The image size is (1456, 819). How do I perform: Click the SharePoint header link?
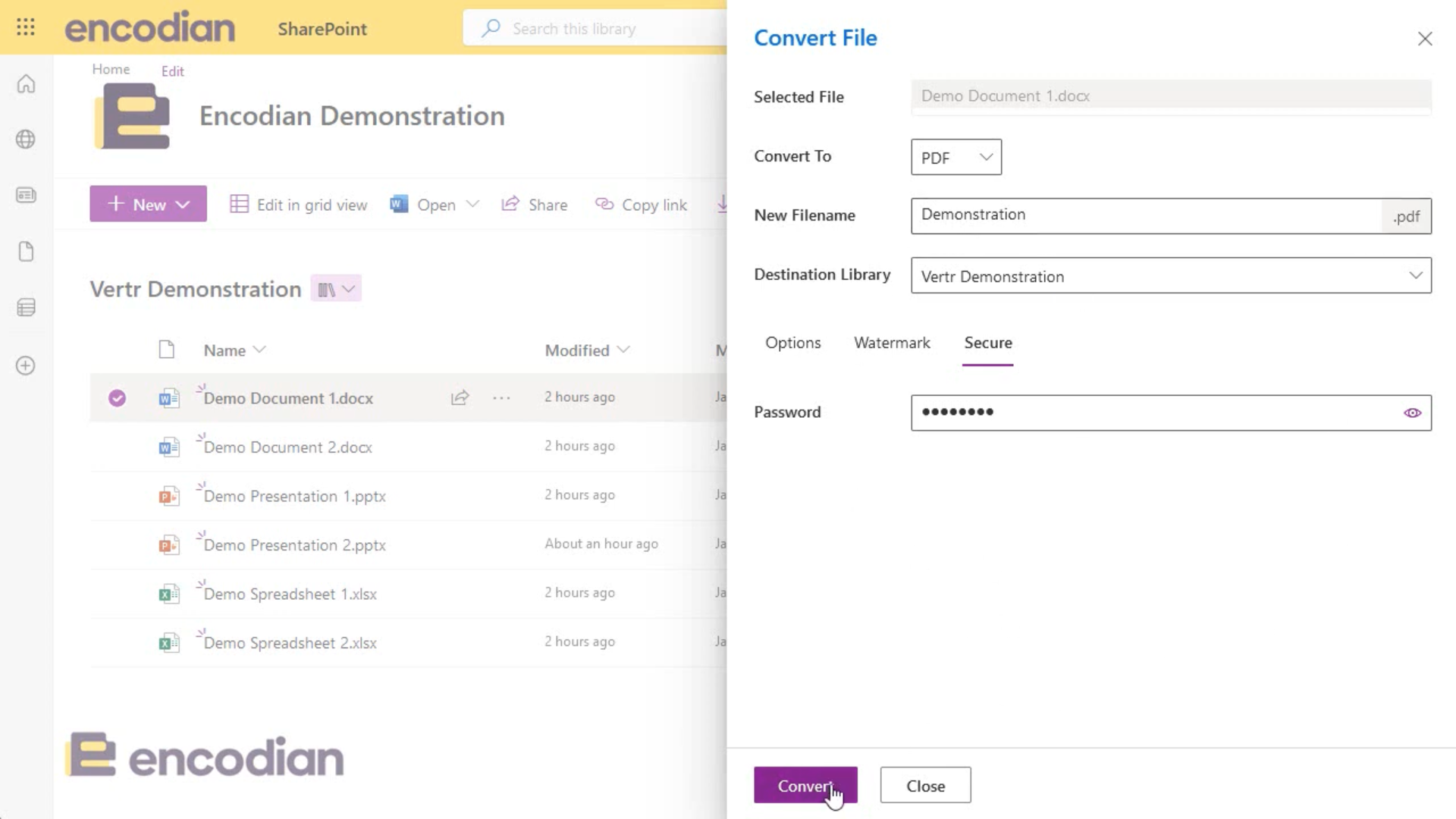tap(322, 29)
